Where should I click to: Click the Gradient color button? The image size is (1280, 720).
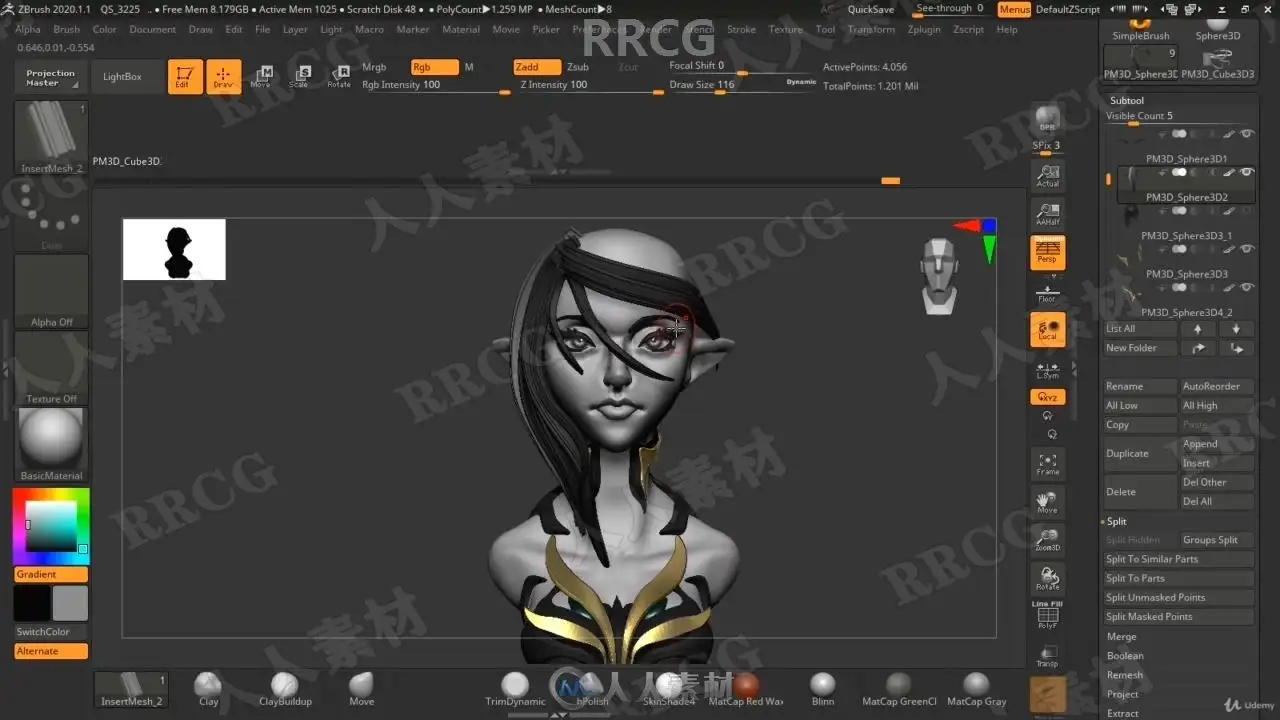click(x=51, y=574)
